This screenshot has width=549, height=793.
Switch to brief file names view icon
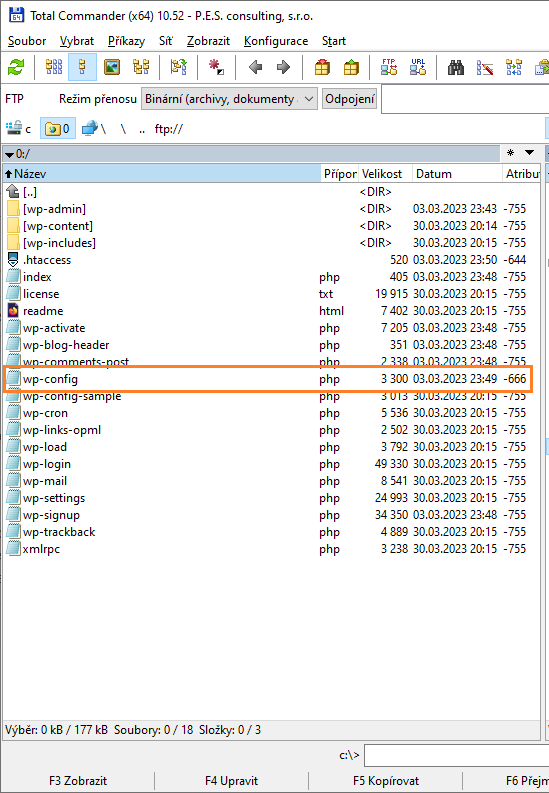point(54,67)
